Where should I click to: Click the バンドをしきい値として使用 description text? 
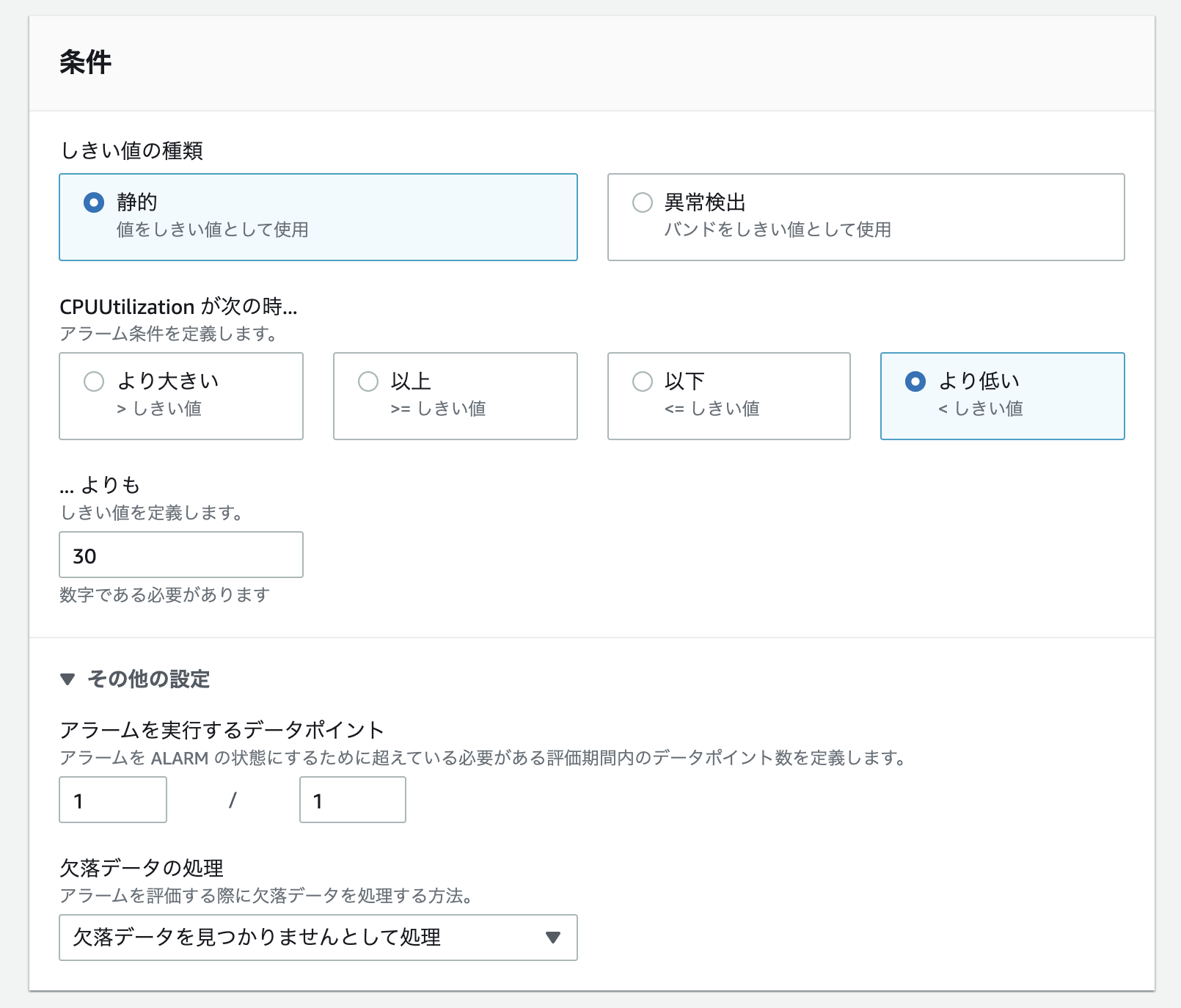778,229
